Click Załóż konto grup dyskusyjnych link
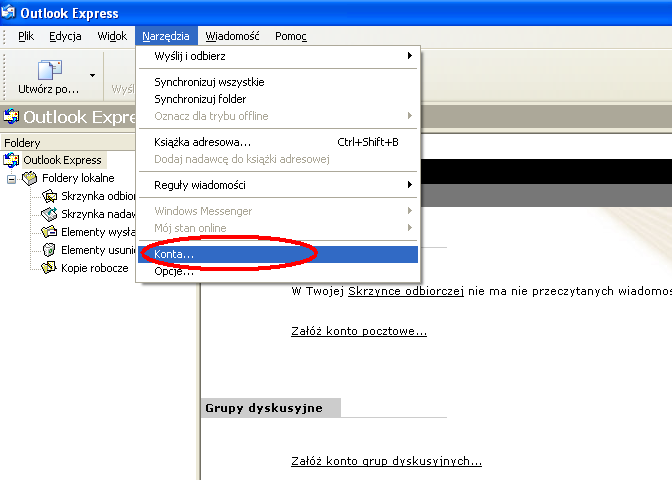Viewport: 672px width, 480px height. 387,461
